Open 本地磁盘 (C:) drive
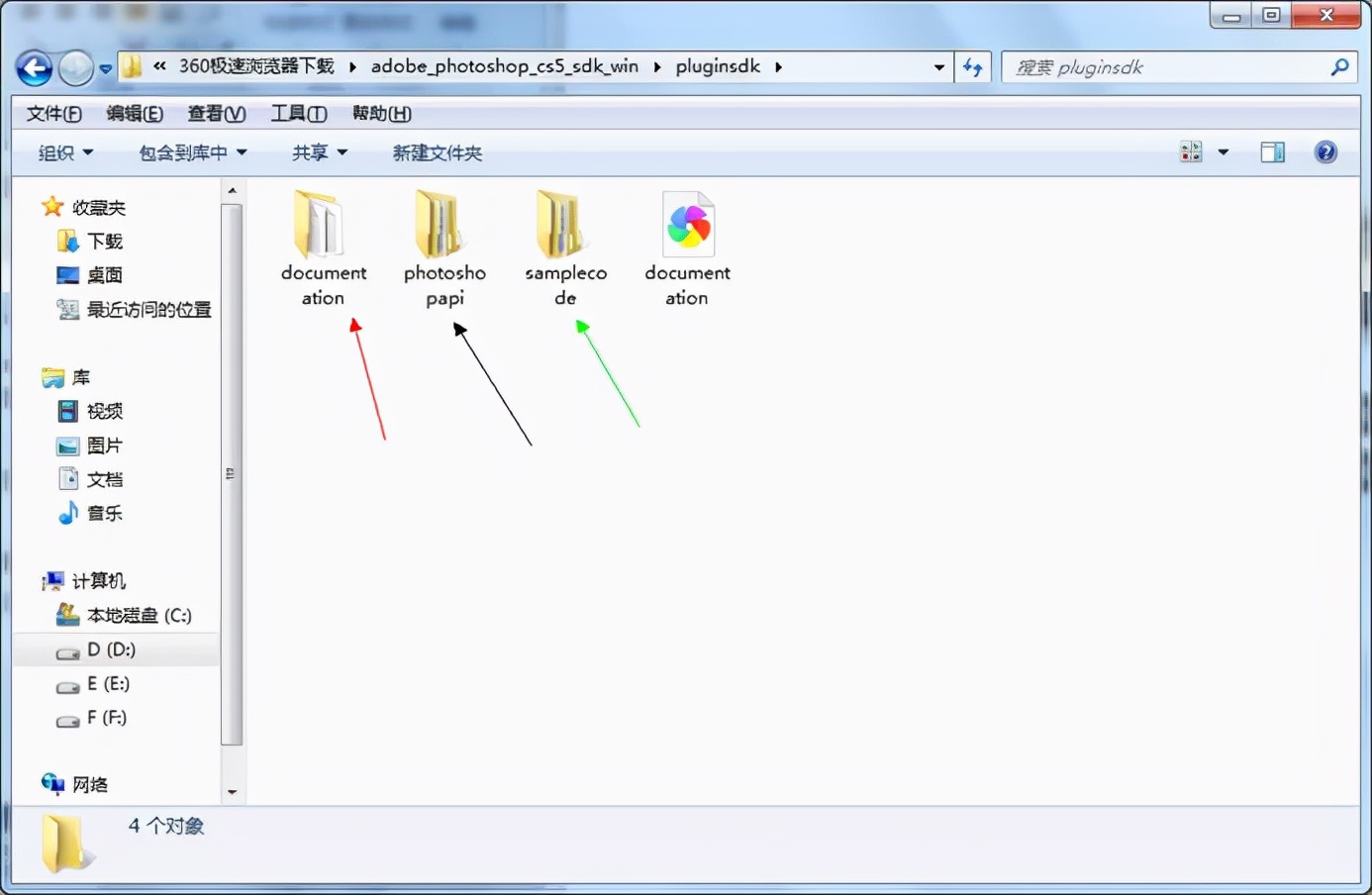Screen dimensions: 1372x895 coord(124,615)
